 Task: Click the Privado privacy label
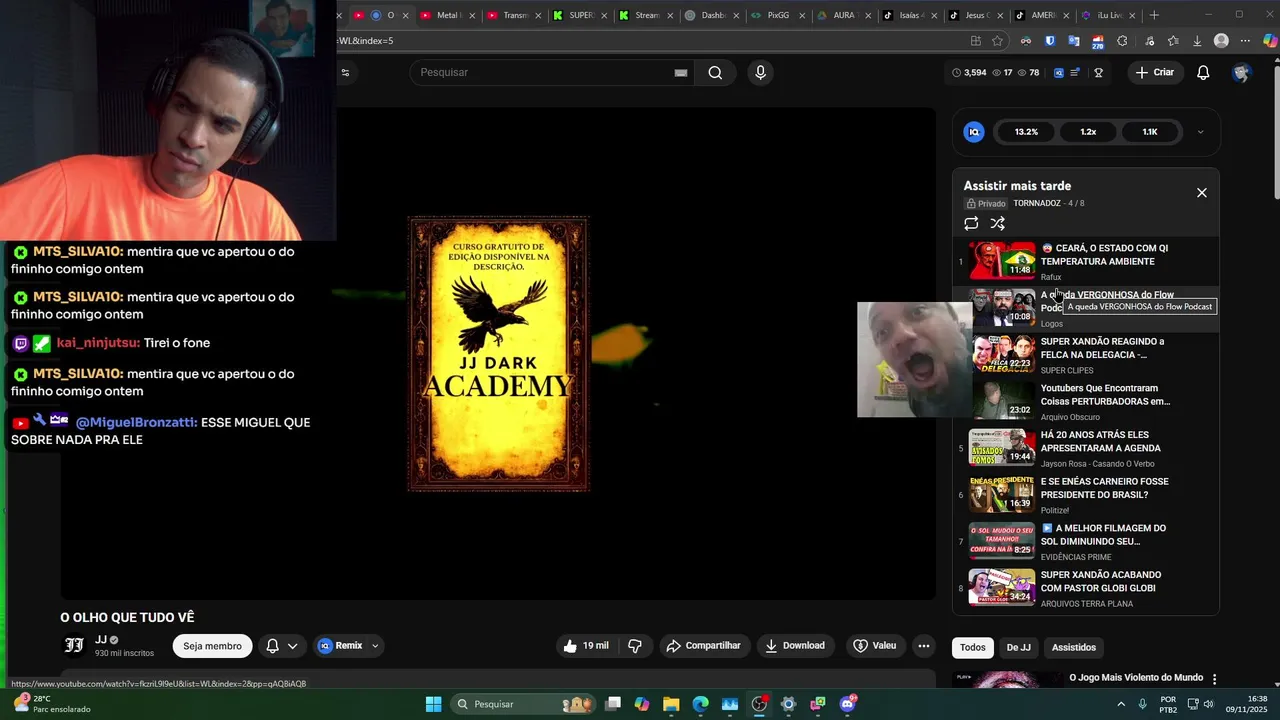[x=986, y=203]
